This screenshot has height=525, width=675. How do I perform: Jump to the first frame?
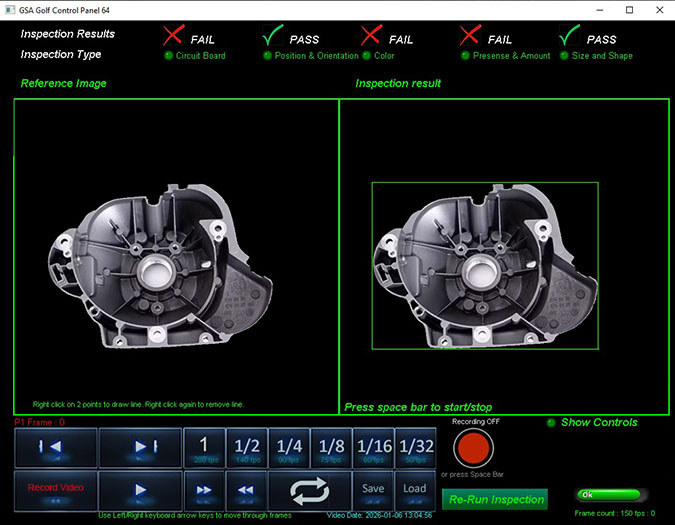pyautogui.click(x=56, y=447)
